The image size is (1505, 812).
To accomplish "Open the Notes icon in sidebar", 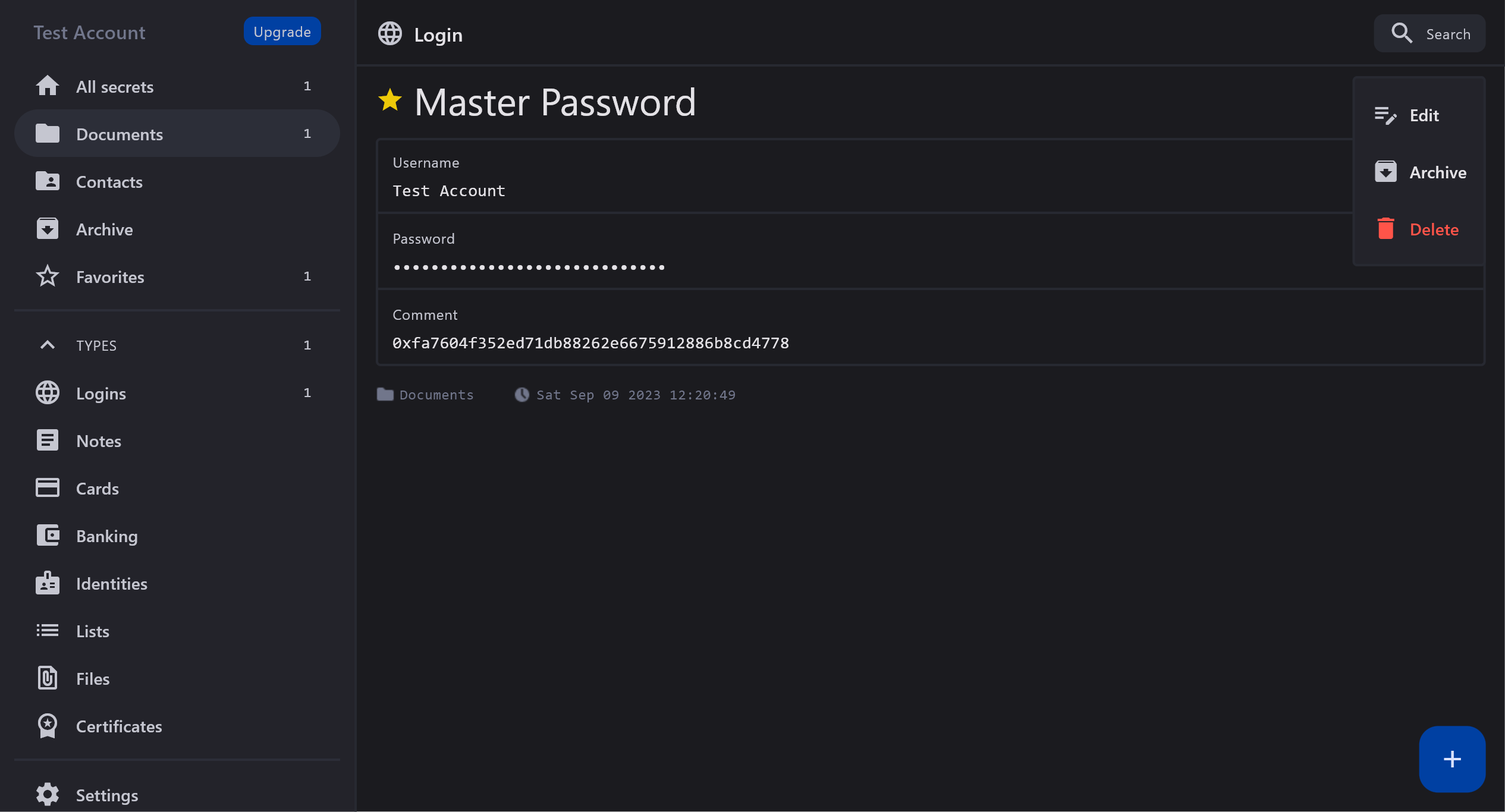I will point(48,440).
